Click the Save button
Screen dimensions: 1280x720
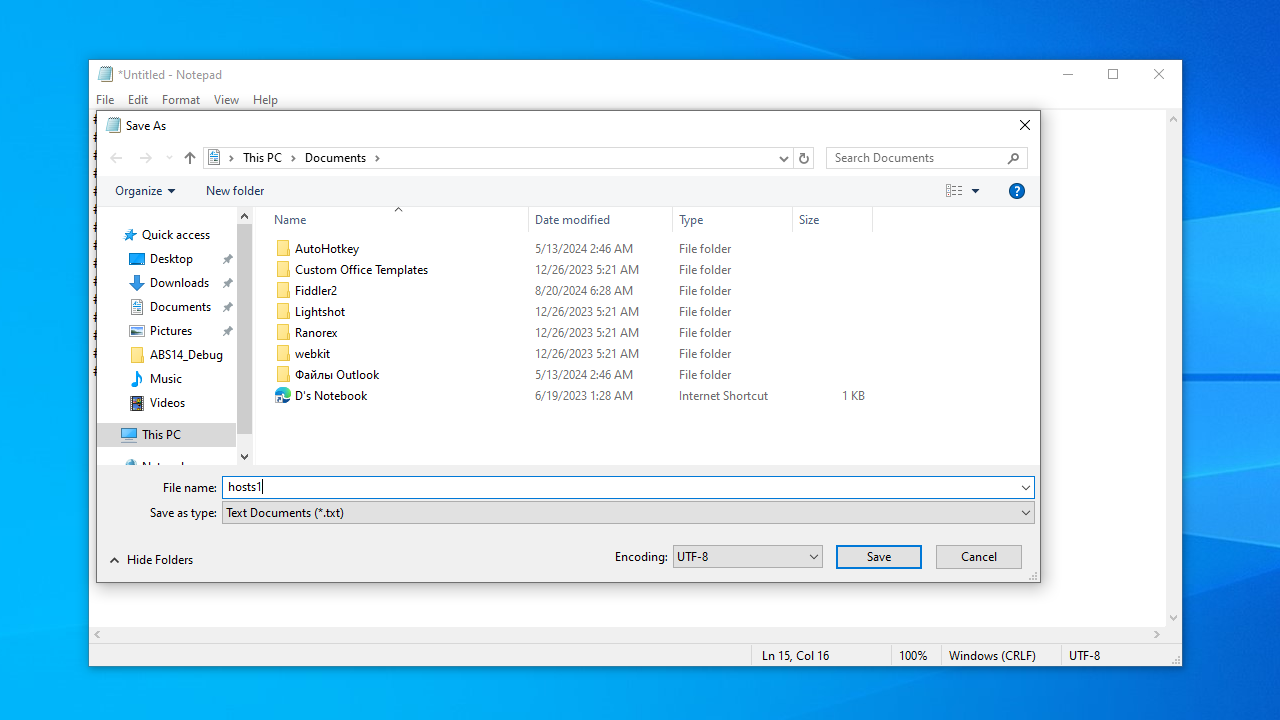878,557
